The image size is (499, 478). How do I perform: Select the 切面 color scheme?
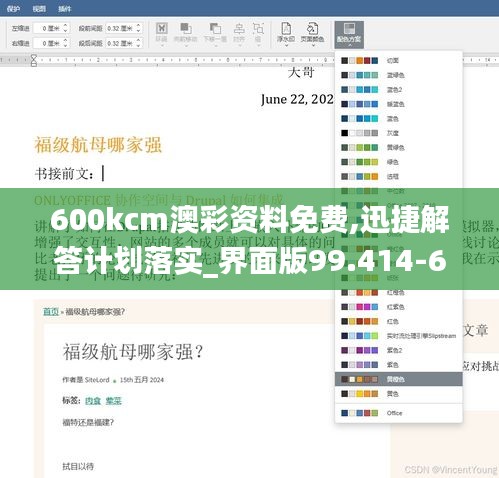point(399,61)
